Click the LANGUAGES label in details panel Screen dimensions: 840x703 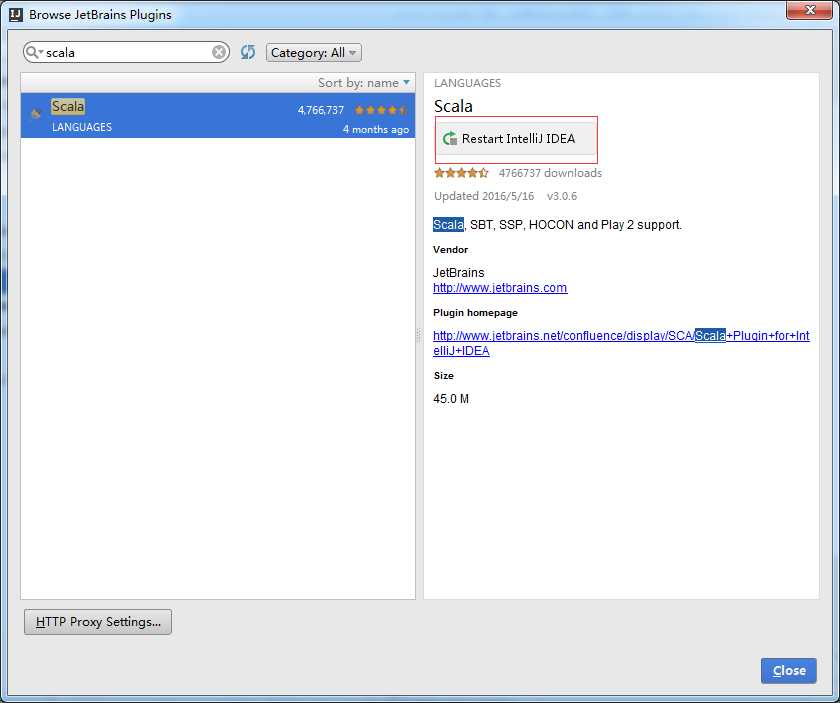click(x=467, y=83)
